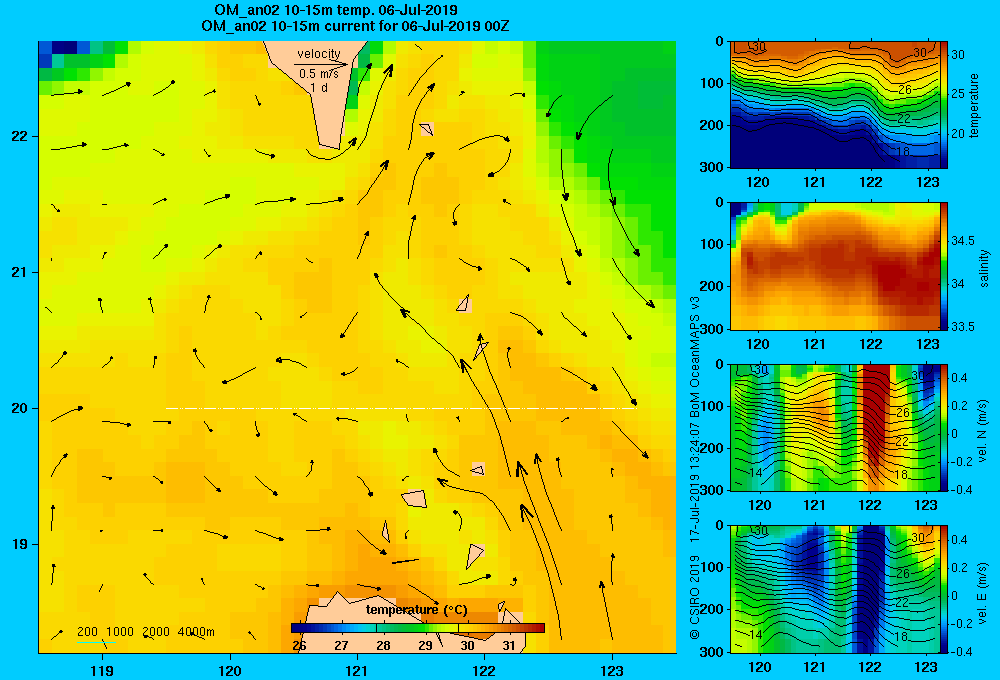Screen dimensions: 1000x680
Task: Click the '0.4' tick on the vel. E colorbar
Action: (959, 540)
